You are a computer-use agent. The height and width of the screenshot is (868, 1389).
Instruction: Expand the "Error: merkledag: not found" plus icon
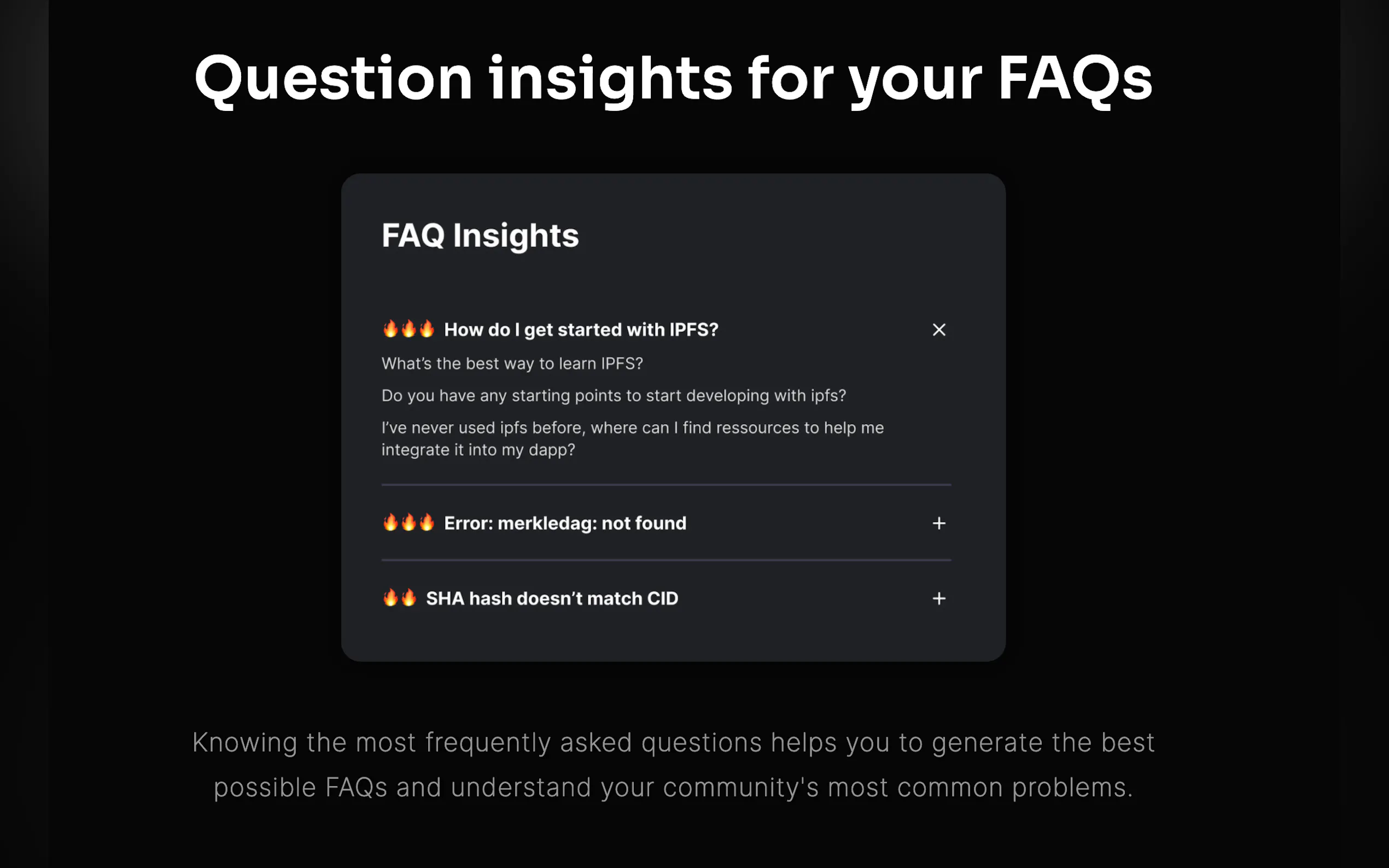click(939, 523)
